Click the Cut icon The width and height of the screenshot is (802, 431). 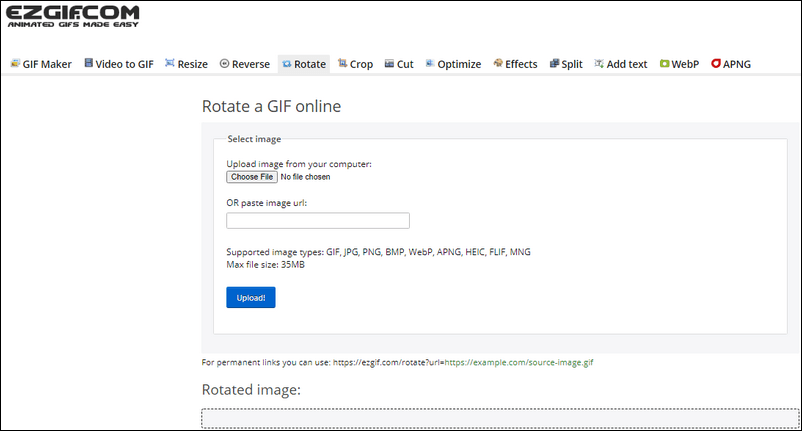pyautogui.click(x=389, y=63)
